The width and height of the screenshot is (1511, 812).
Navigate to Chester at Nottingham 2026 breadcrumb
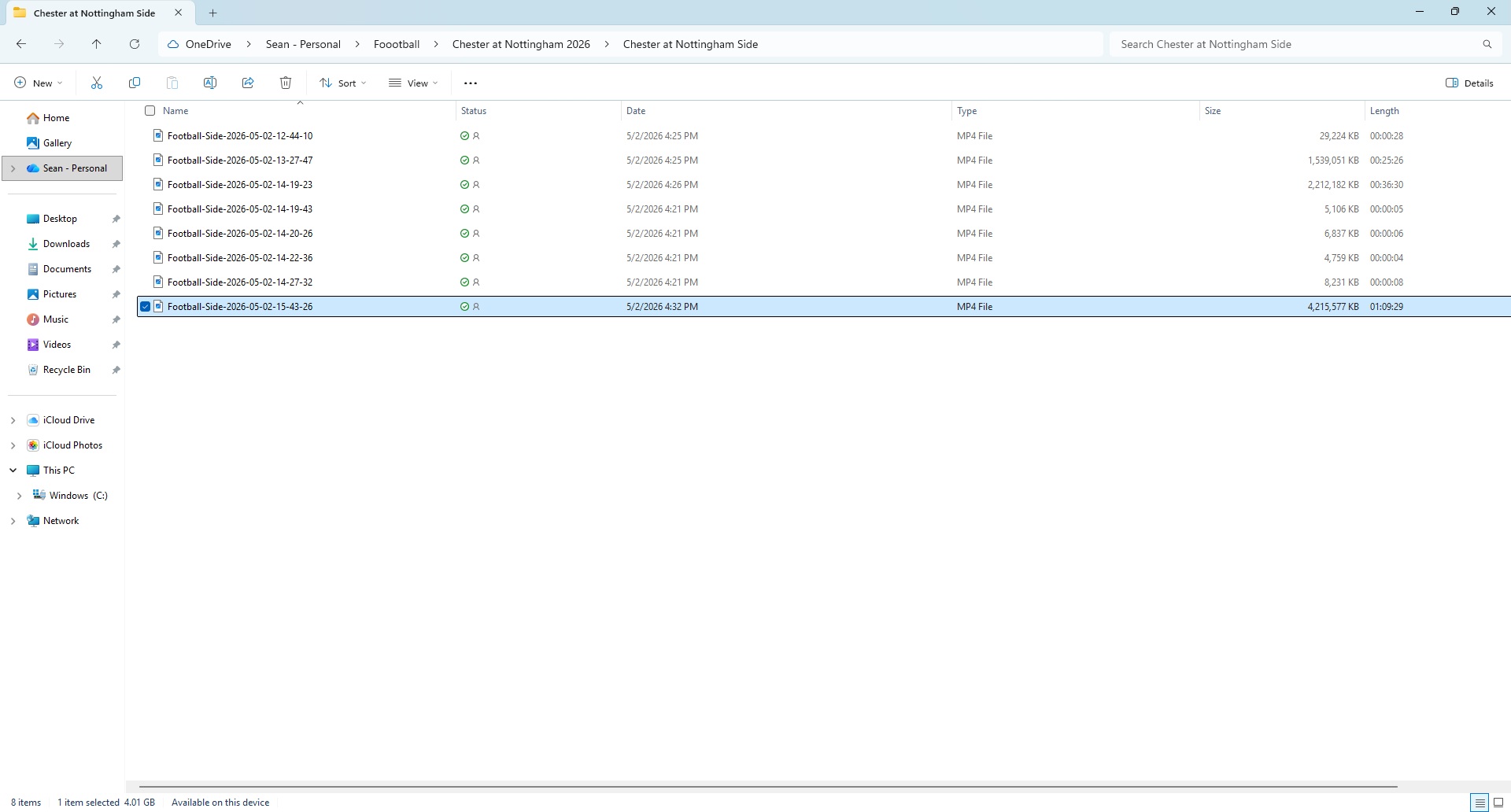[x=521, y=44]
